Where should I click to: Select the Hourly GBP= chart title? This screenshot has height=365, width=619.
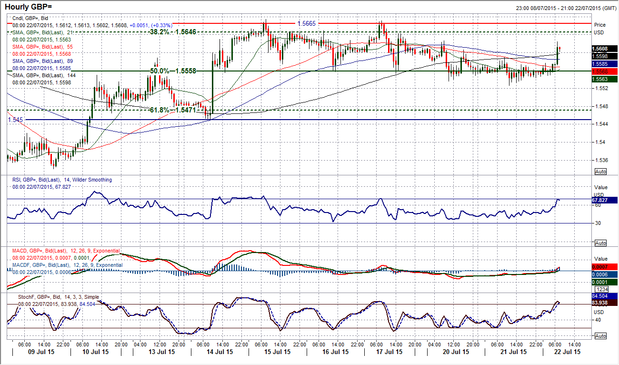pyautogui.click(x=28, y=7)
